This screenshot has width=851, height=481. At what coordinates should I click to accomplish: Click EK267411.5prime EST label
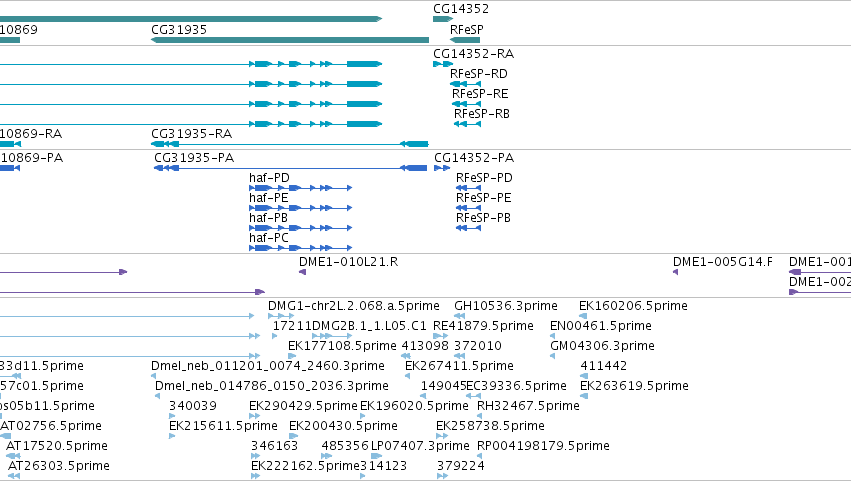(x=459, y=366)
